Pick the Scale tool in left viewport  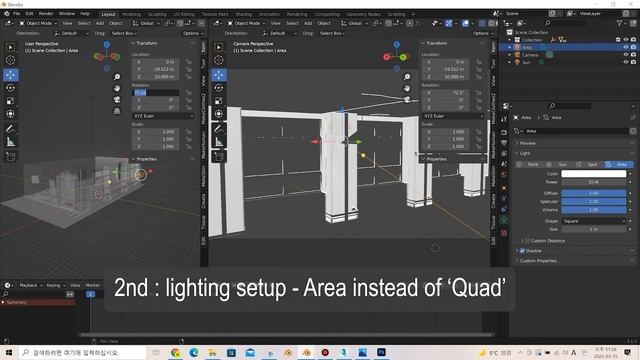point(11,101)
